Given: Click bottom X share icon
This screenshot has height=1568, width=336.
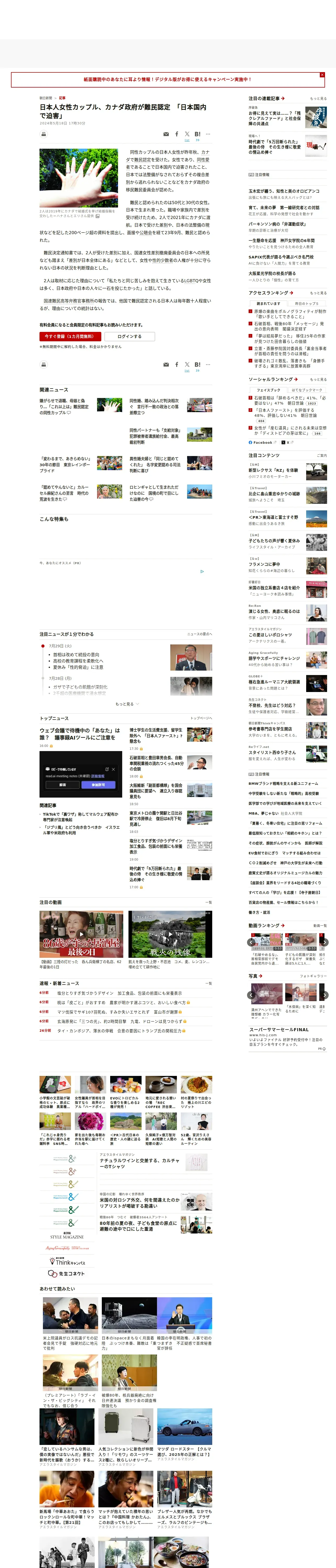Looking at the screenshot, I should coord(187,365).
